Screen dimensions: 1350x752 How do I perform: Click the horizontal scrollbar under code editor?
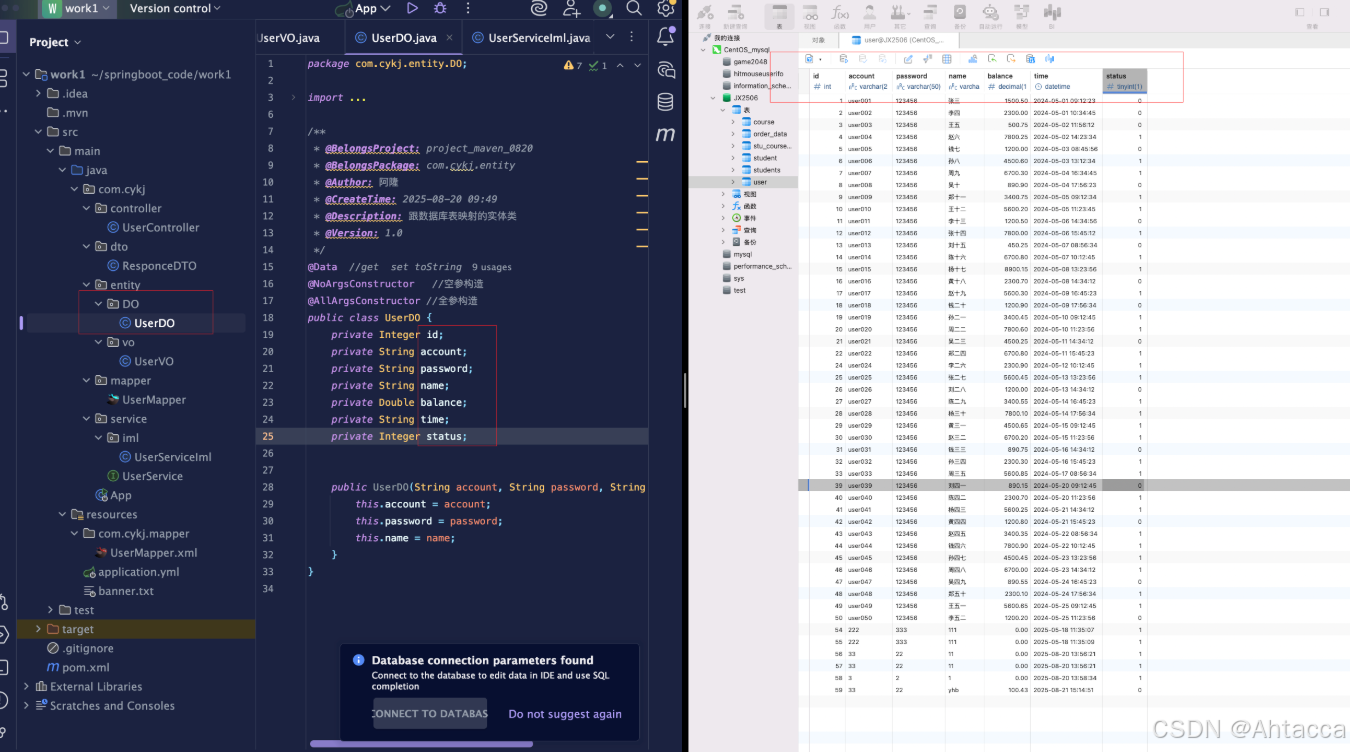coord(421,744)
